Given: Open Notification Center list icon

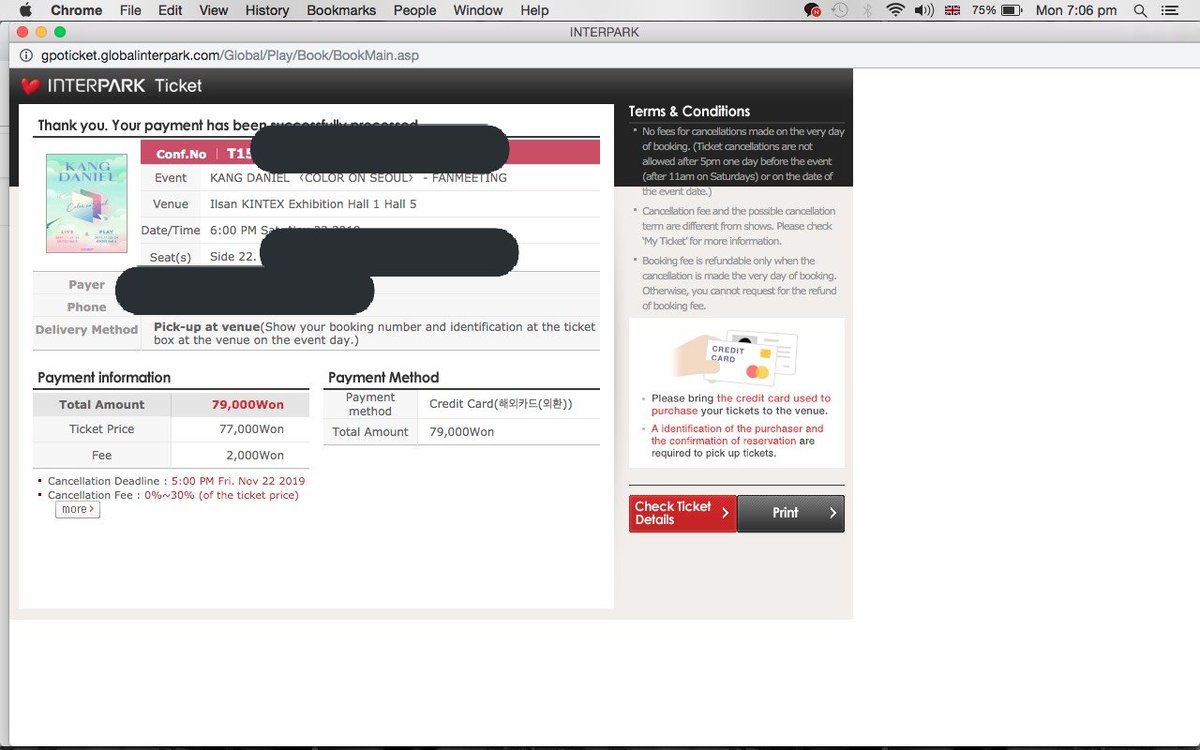Looking at the screenshot, I should click(x=1172, y=10).
